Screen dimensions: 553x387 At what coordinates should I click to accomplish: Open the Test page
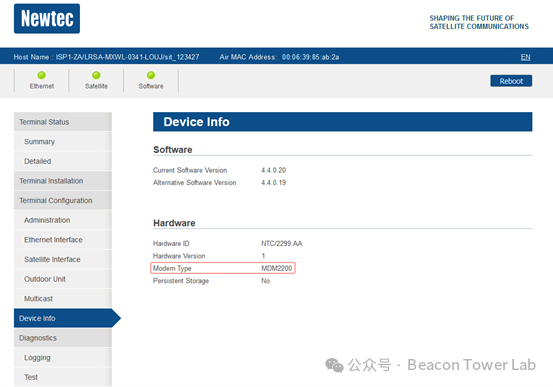(x=63, y=377)
